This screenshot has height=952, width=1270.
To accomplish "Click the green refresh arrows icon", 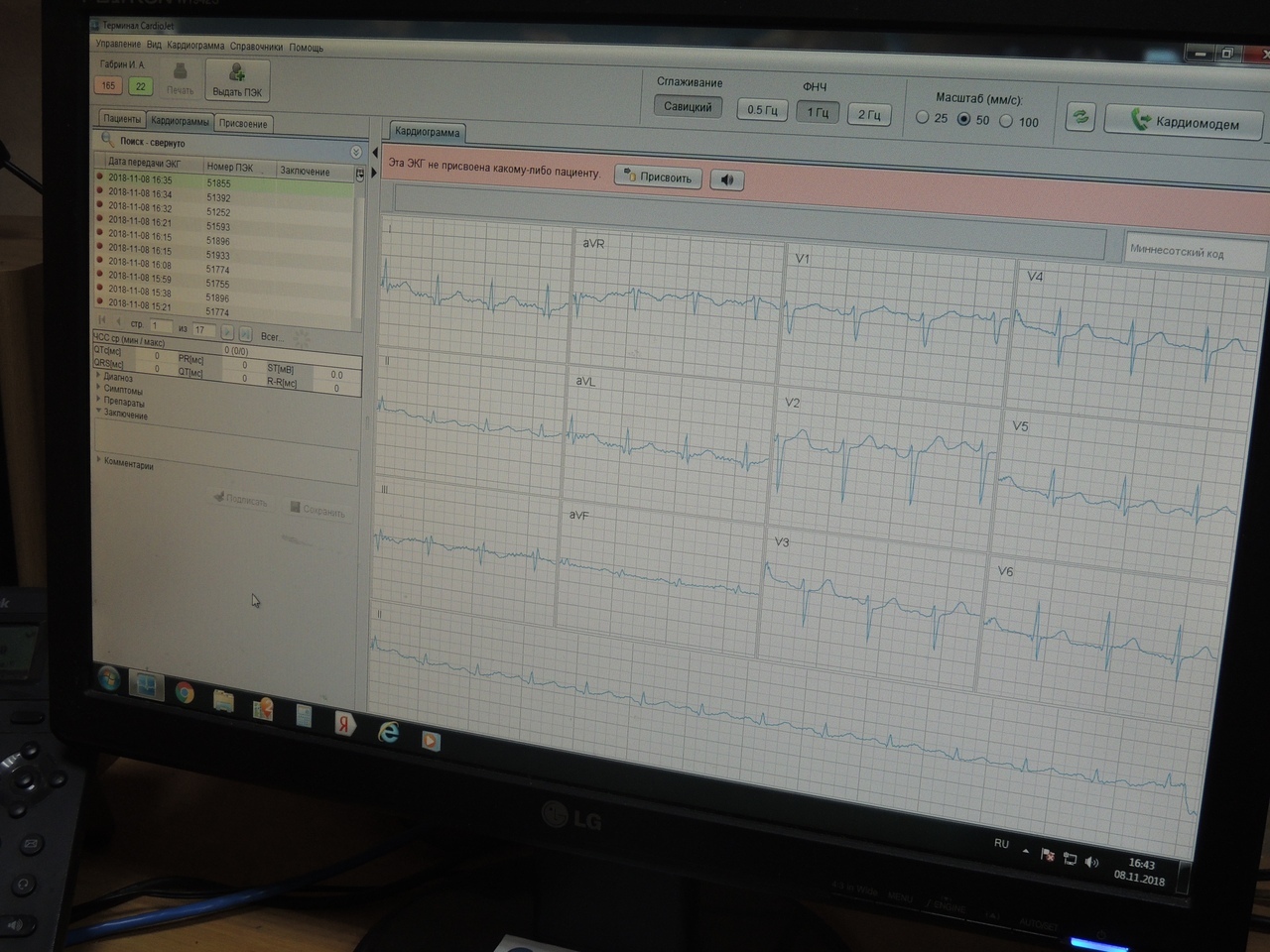I will pos(1080,117).
